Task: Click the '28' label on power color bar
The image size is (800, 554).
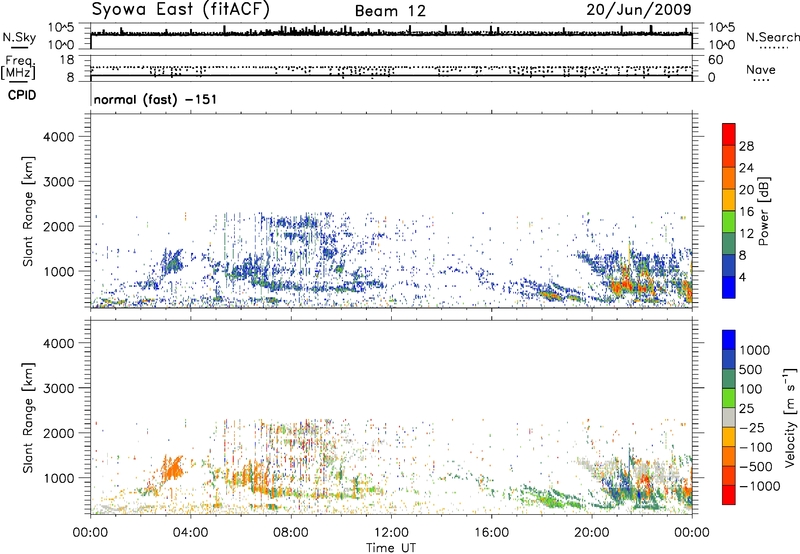Action: click(746, 146)
